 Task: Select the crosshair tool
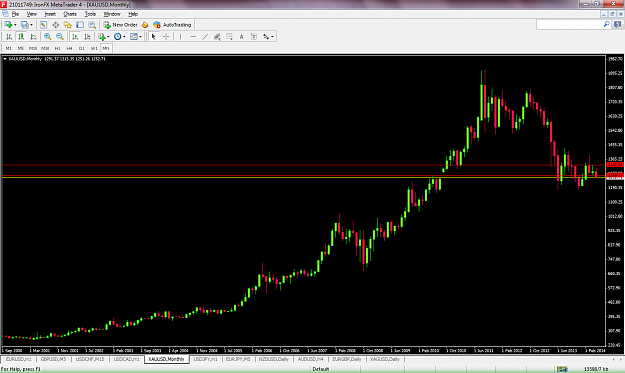click(166, 37)
